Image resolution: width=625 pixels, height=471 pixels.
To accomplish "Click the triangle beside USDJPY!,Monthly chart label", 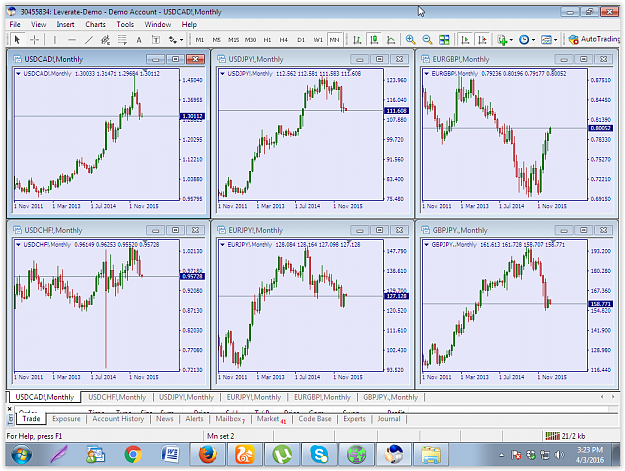I will (222, 73).
